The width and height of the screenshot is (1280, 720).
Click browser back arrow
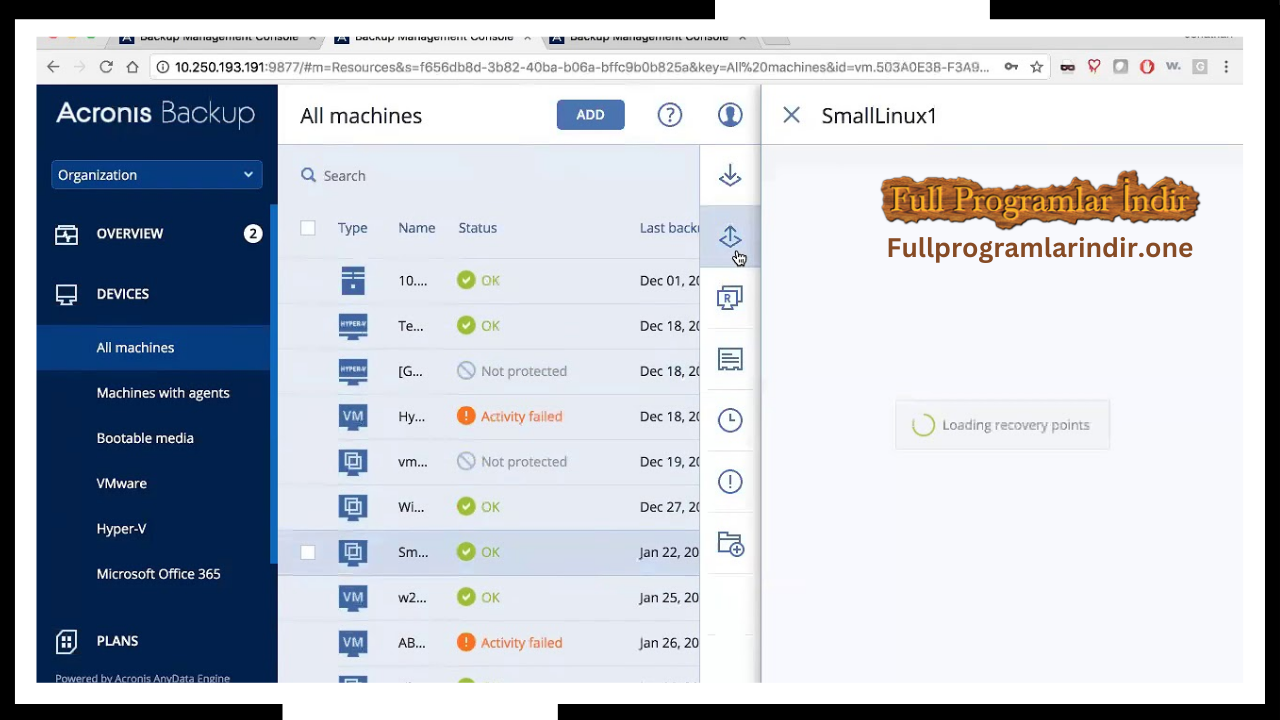pos(53,67)
